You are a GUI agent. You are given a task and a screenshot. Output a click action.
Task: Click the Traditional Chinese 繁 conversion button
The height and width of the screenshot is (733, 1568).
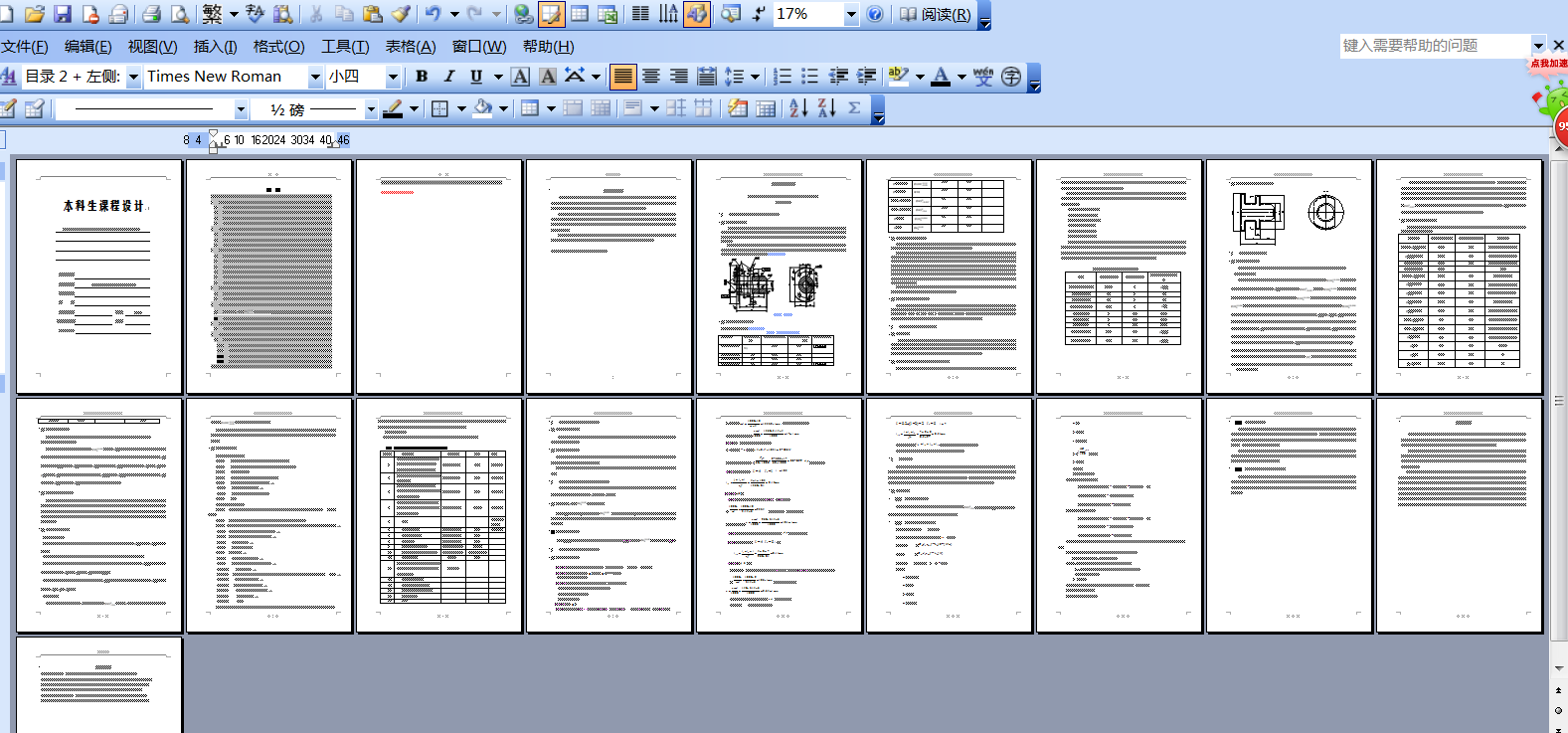[x=212, y=14]
